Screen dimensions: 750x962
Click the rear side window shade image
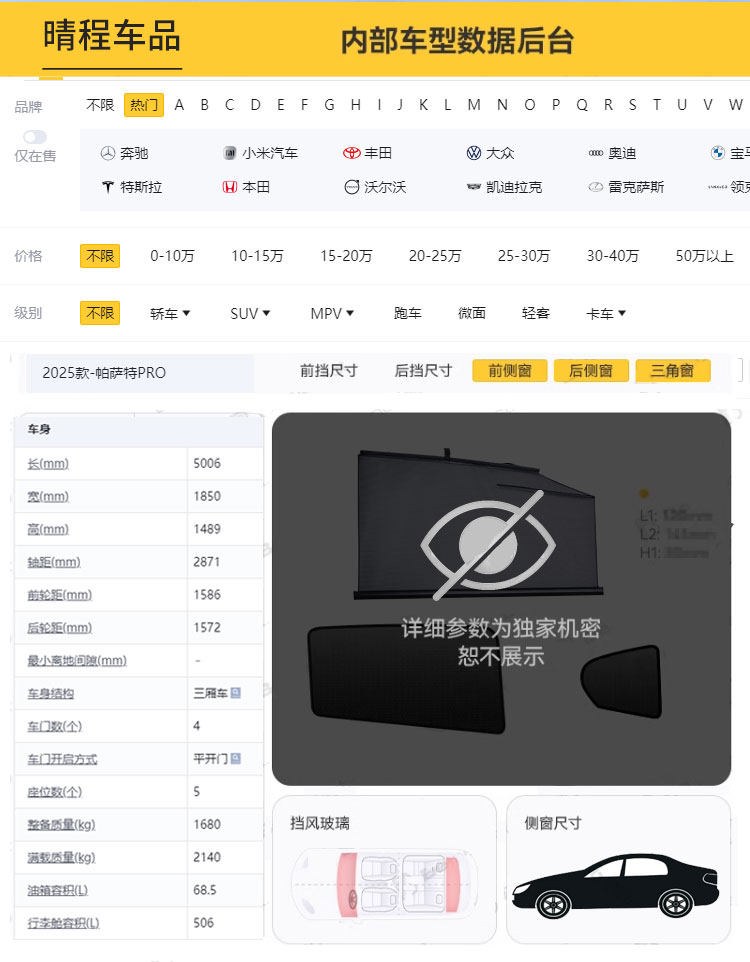coord(407,679)
